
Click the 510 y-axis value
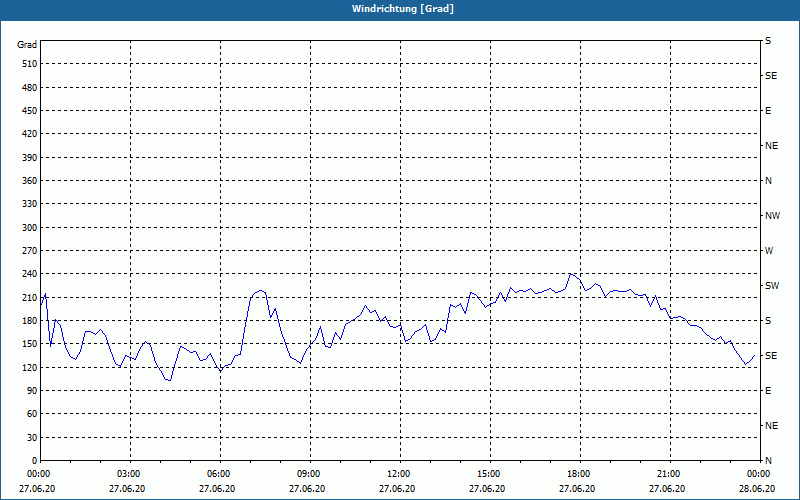30,64
